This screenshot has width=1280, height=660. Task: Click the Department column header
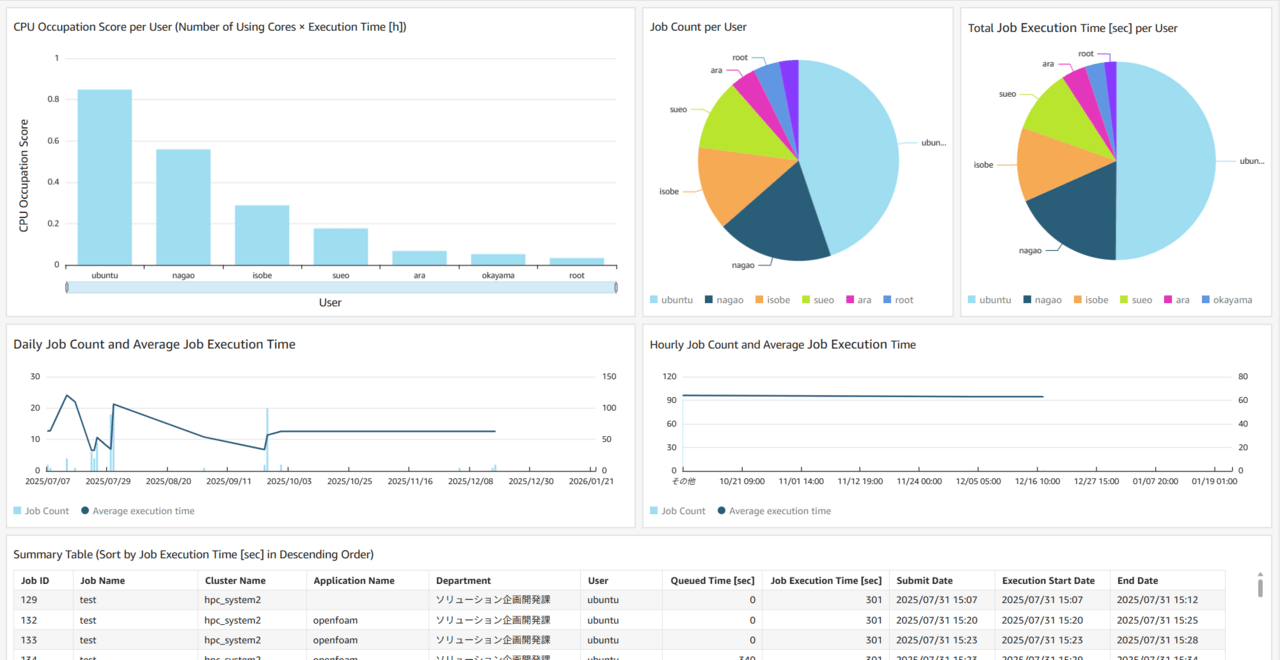click(x=463, y=580)
